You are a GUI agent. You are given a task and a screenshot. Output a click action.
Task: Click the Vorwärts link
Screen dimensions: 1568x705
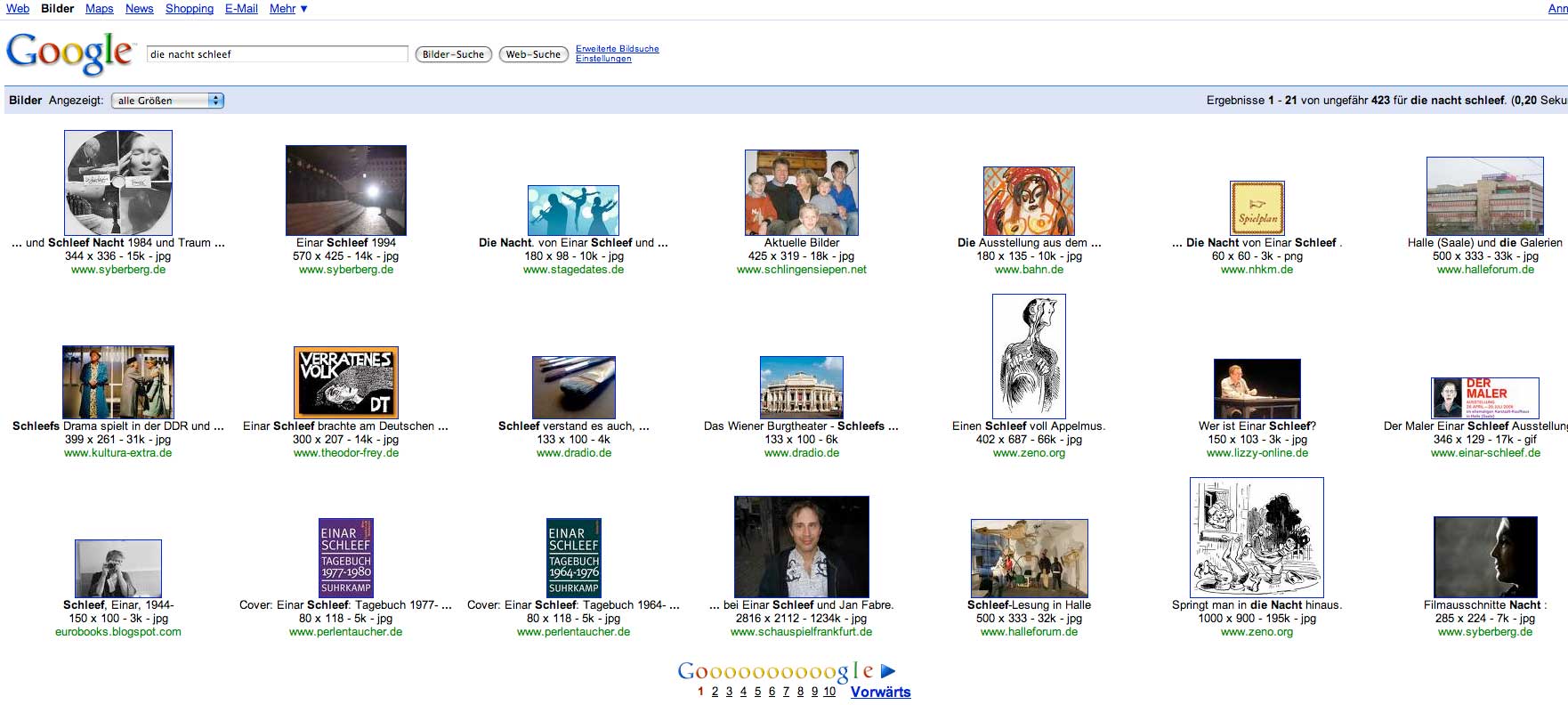click(880, 692)
